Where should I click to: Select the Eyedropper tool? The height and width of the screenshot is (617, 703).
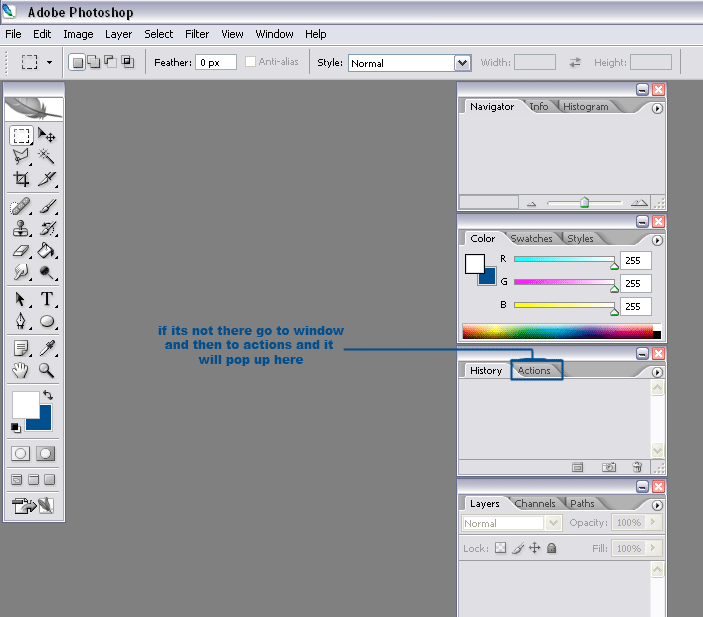(x=47, y=347)
